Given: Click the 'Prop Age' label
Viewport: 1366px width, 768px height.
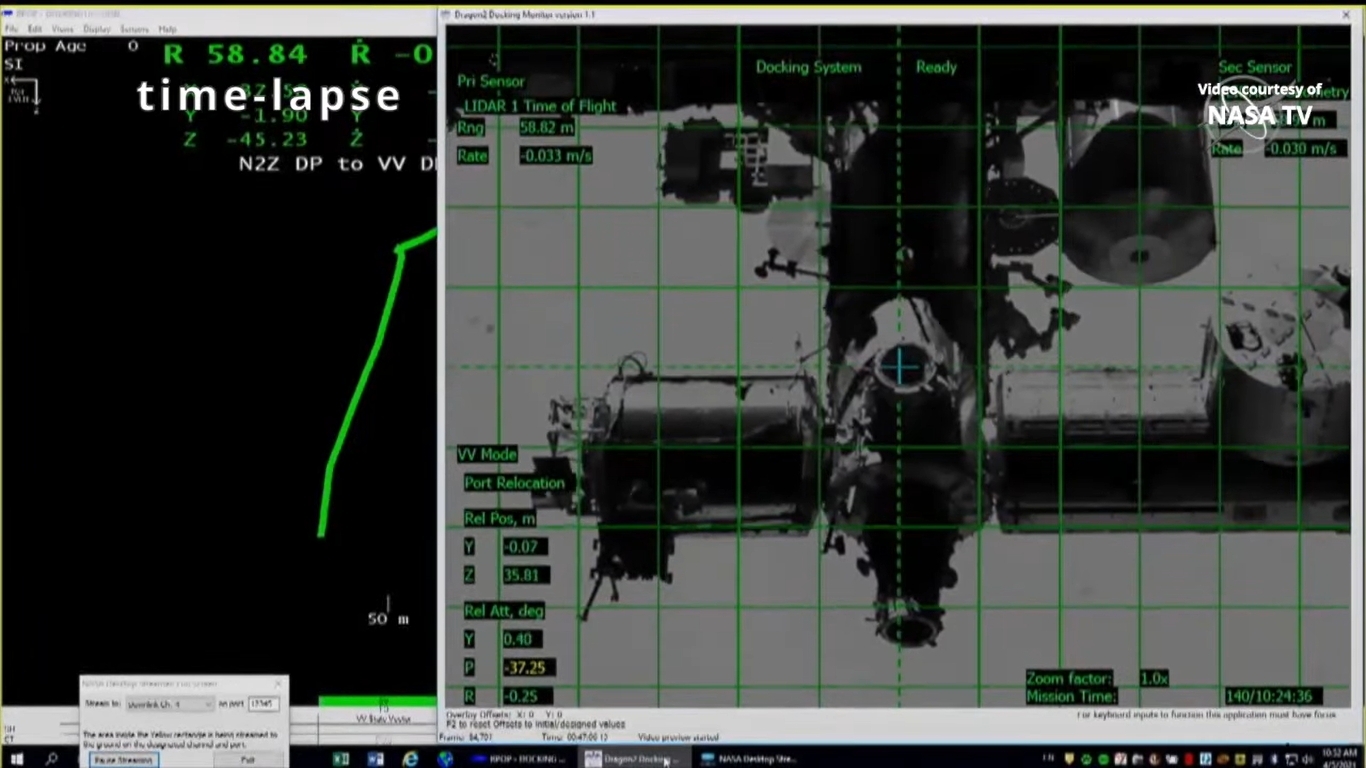Looking at the screenshot, I should [45, 46].
